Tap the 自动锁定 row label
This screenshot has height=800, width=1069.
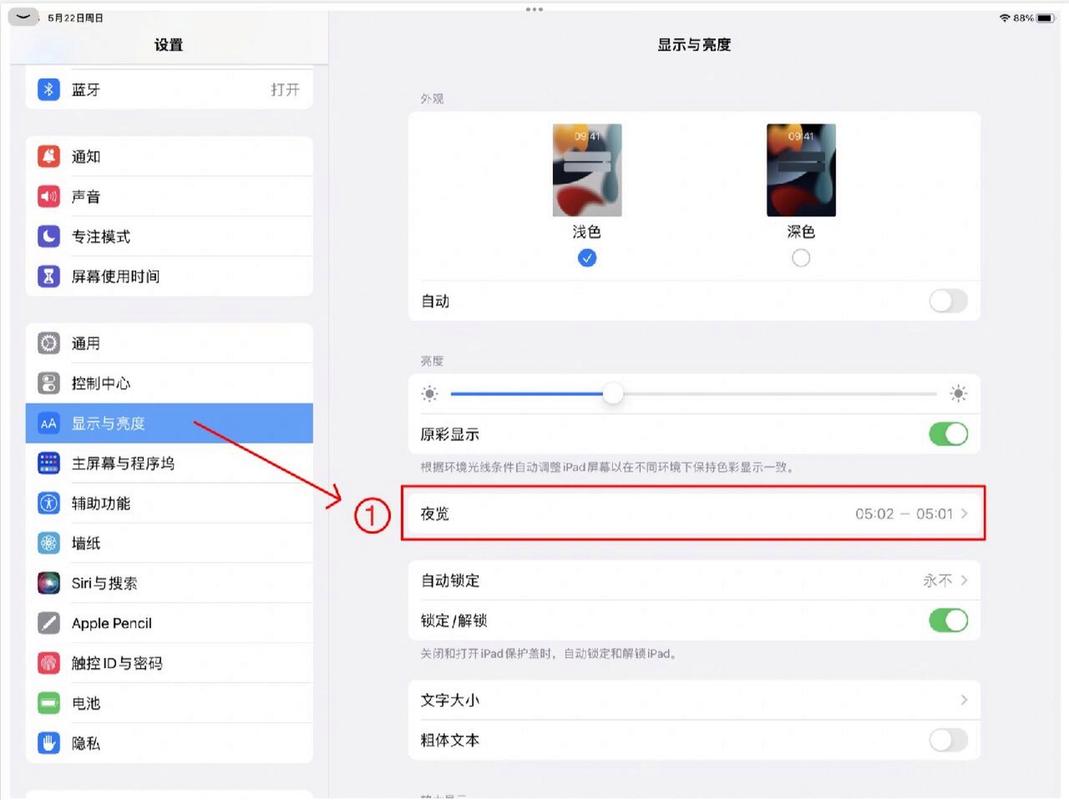point(450,580)
